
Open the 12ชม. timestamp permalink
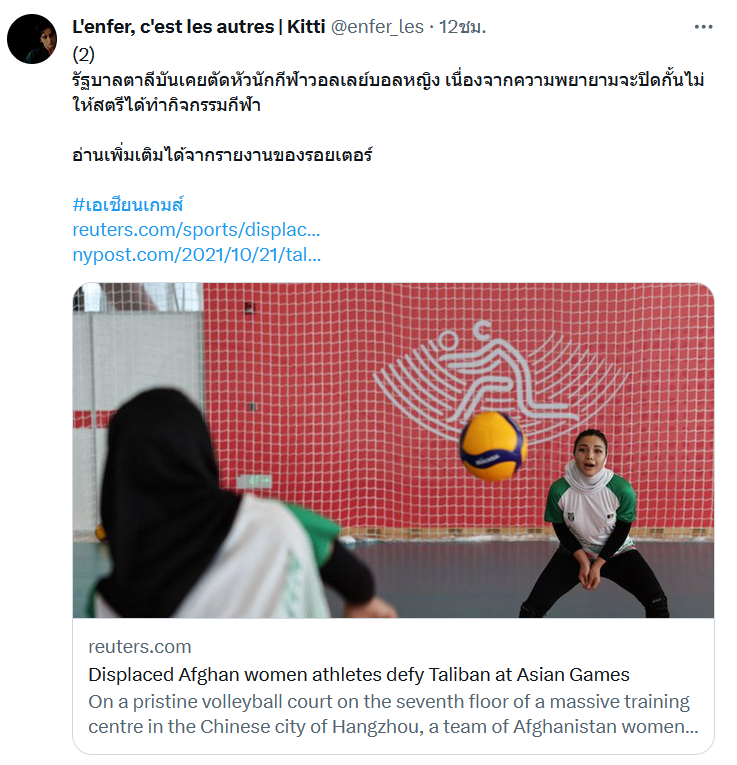coord(462,27)
